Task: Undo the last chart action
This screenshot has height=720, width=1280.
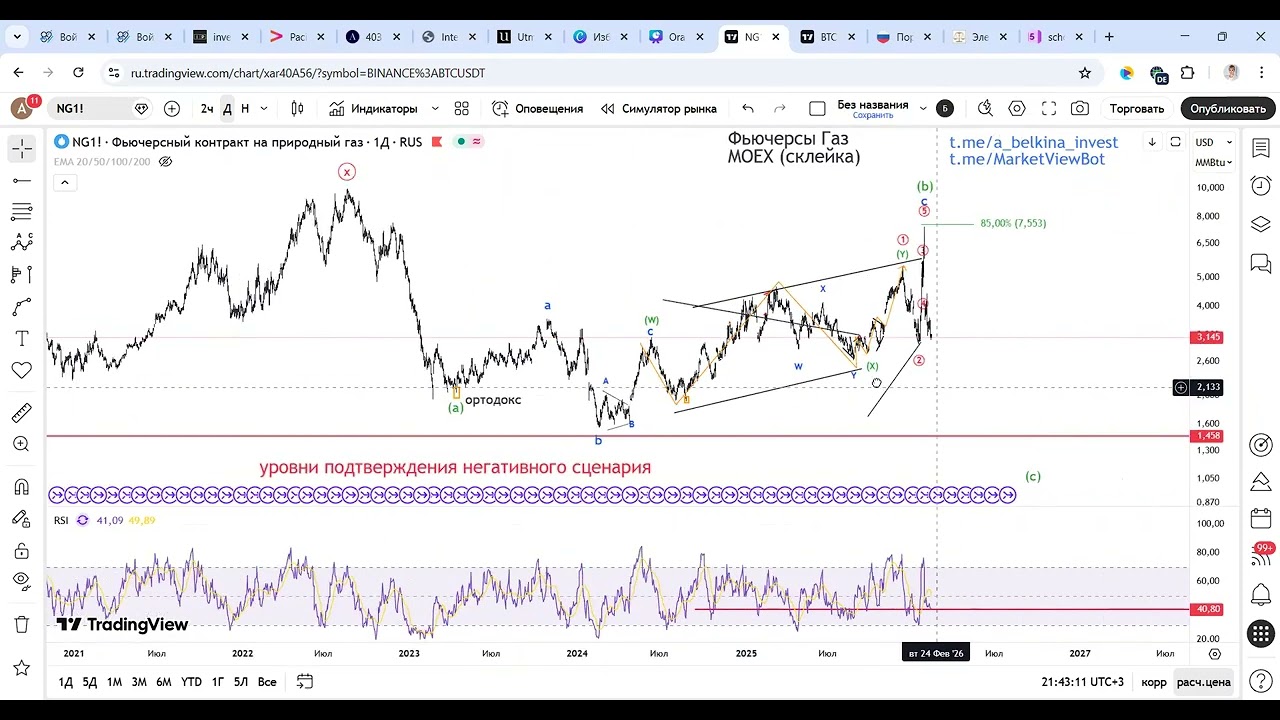Action: [748, 108]
